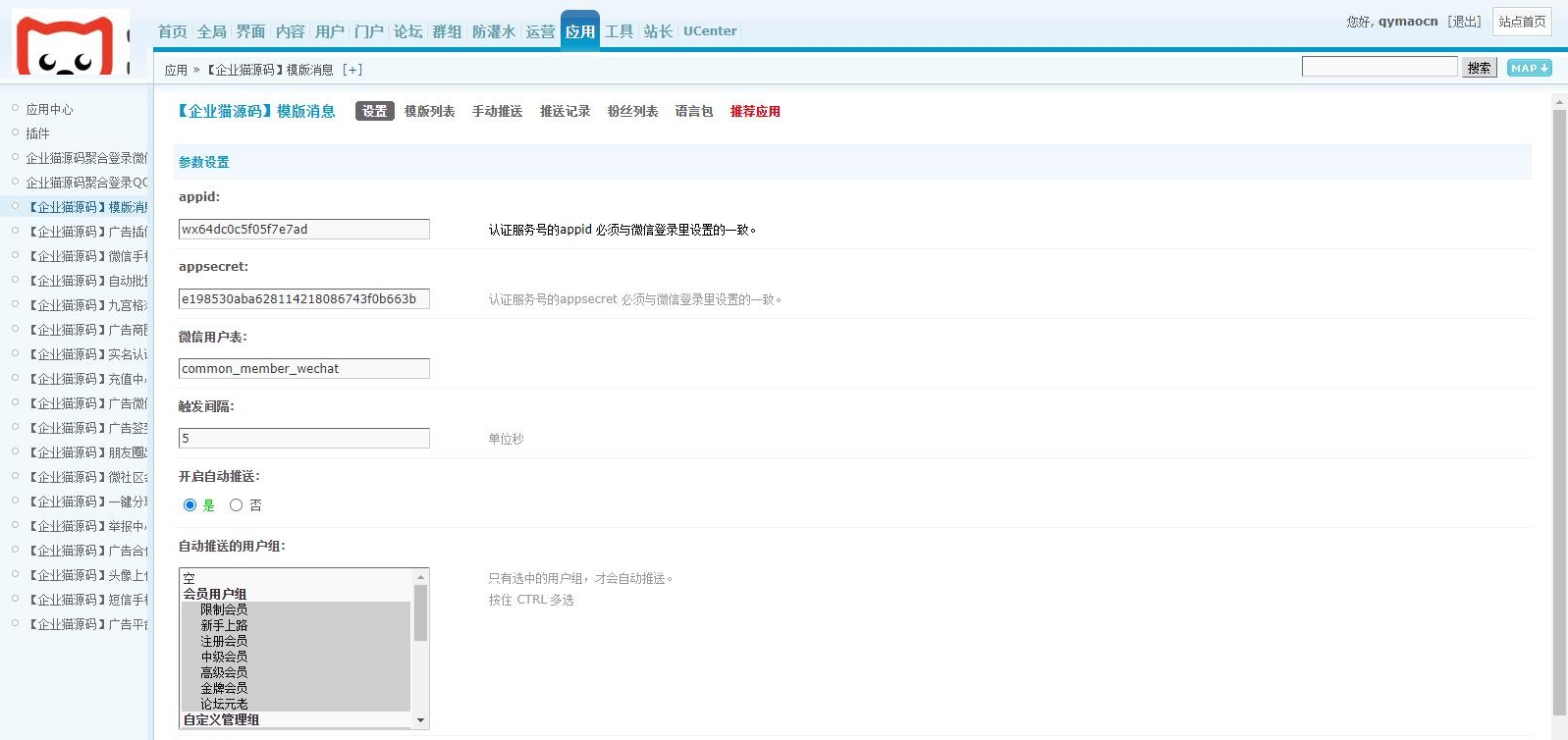The image size is (1568, 740).
Task: Focus the appsecret input field
Action: tap(304, 299)
